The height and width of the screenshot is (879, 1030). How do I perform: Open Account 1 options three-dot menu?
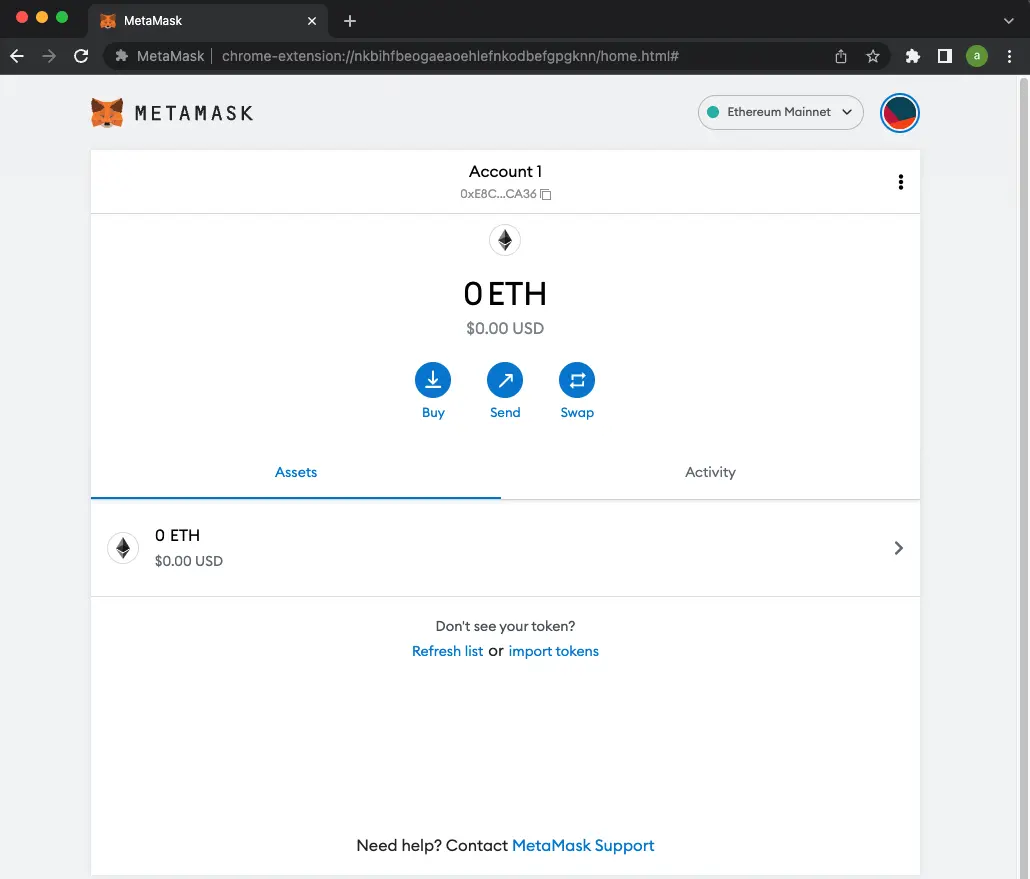coord(901,182)
